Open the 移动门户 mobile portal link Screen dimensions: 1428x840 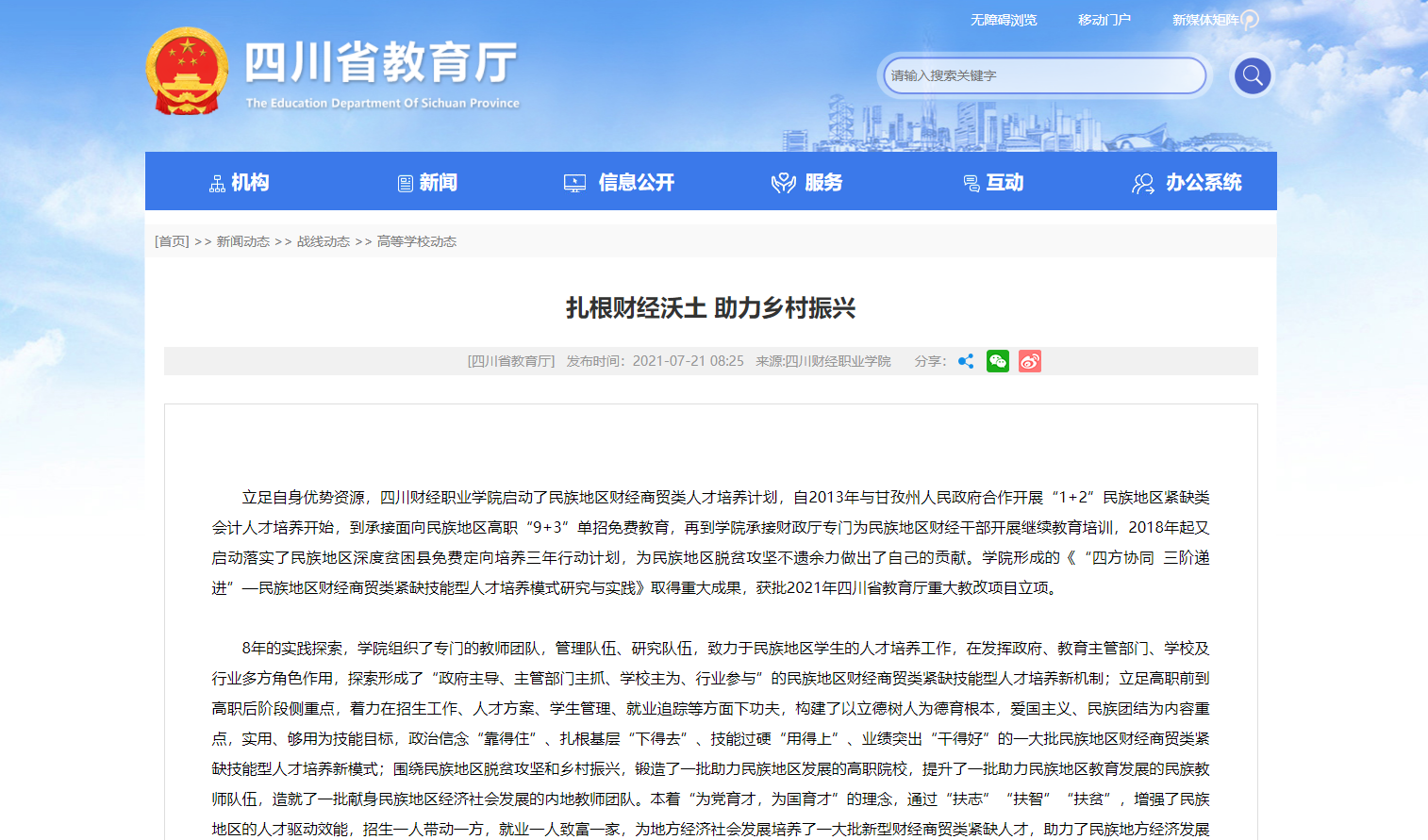point(1104,18)
